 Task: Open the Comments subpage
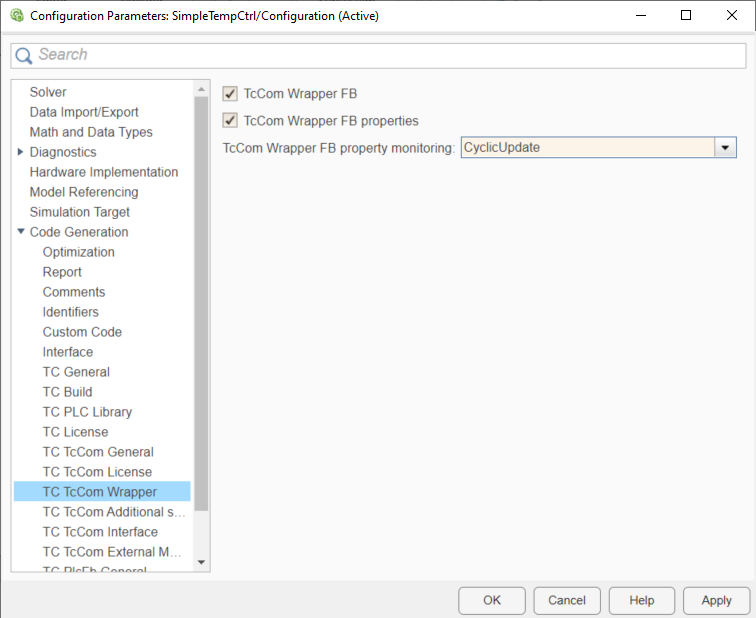tap(74, 292)
